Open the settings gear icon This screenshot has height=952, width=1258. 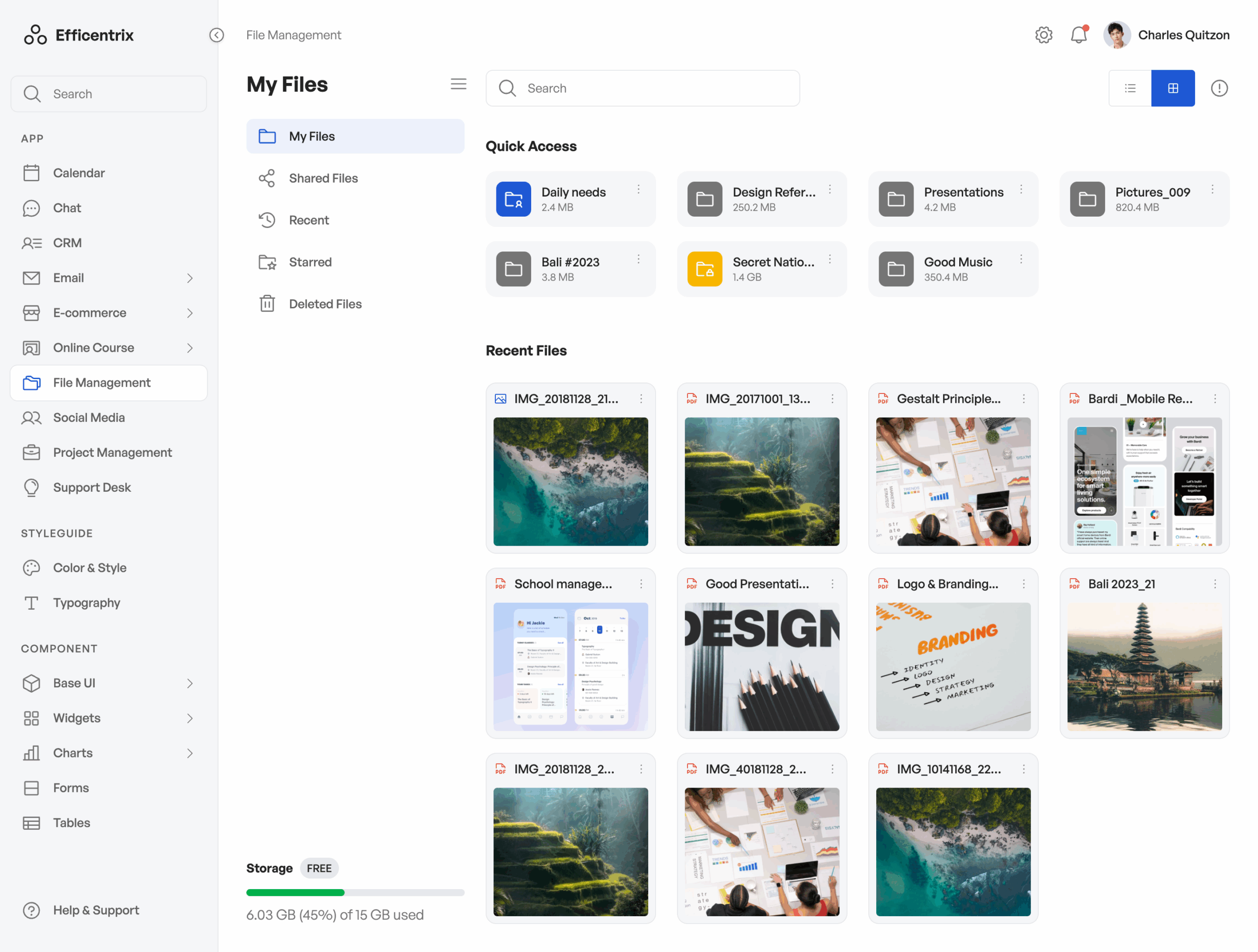(x=1044, y=35)
